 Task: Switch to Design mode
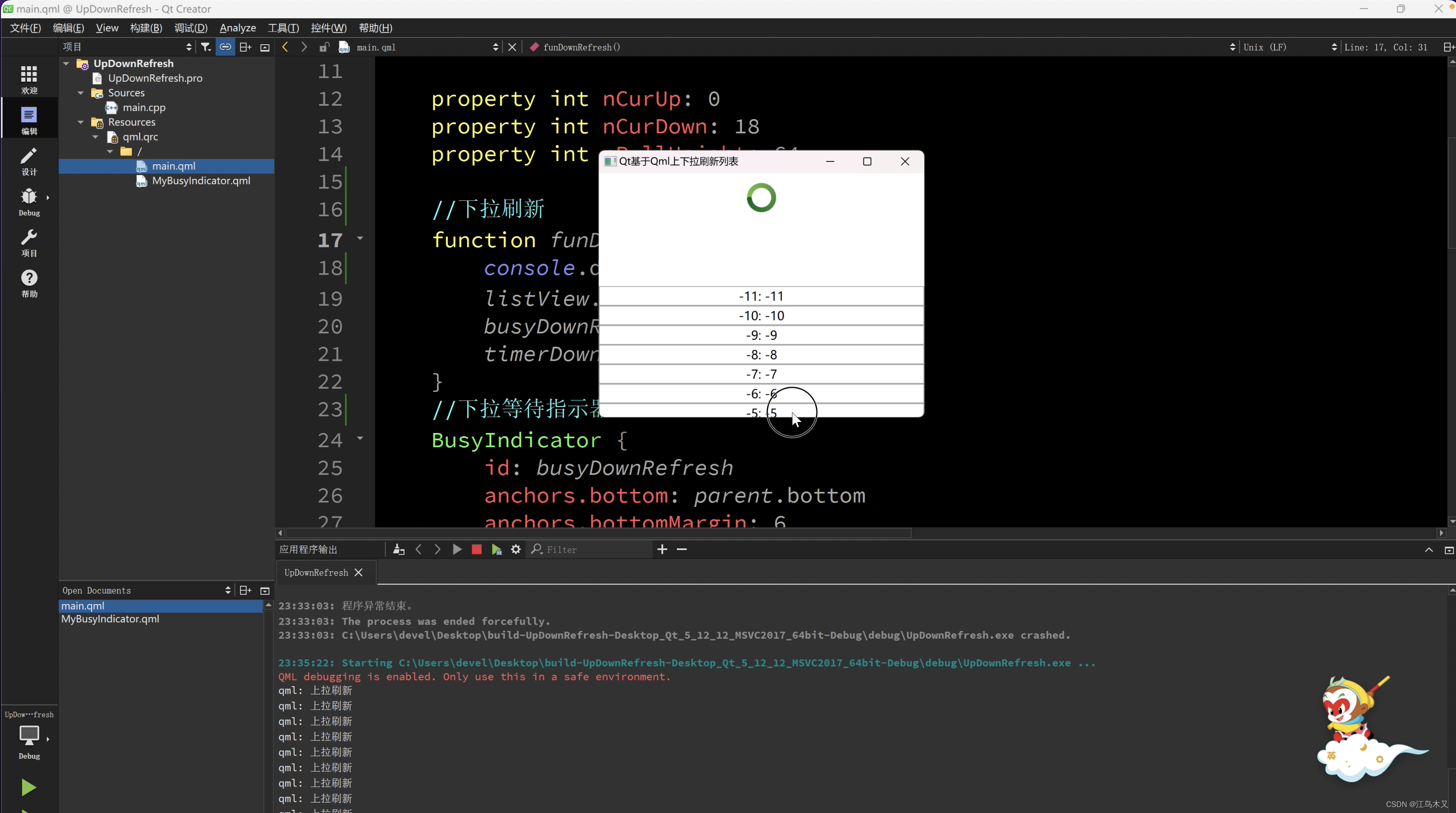[29, 161]
